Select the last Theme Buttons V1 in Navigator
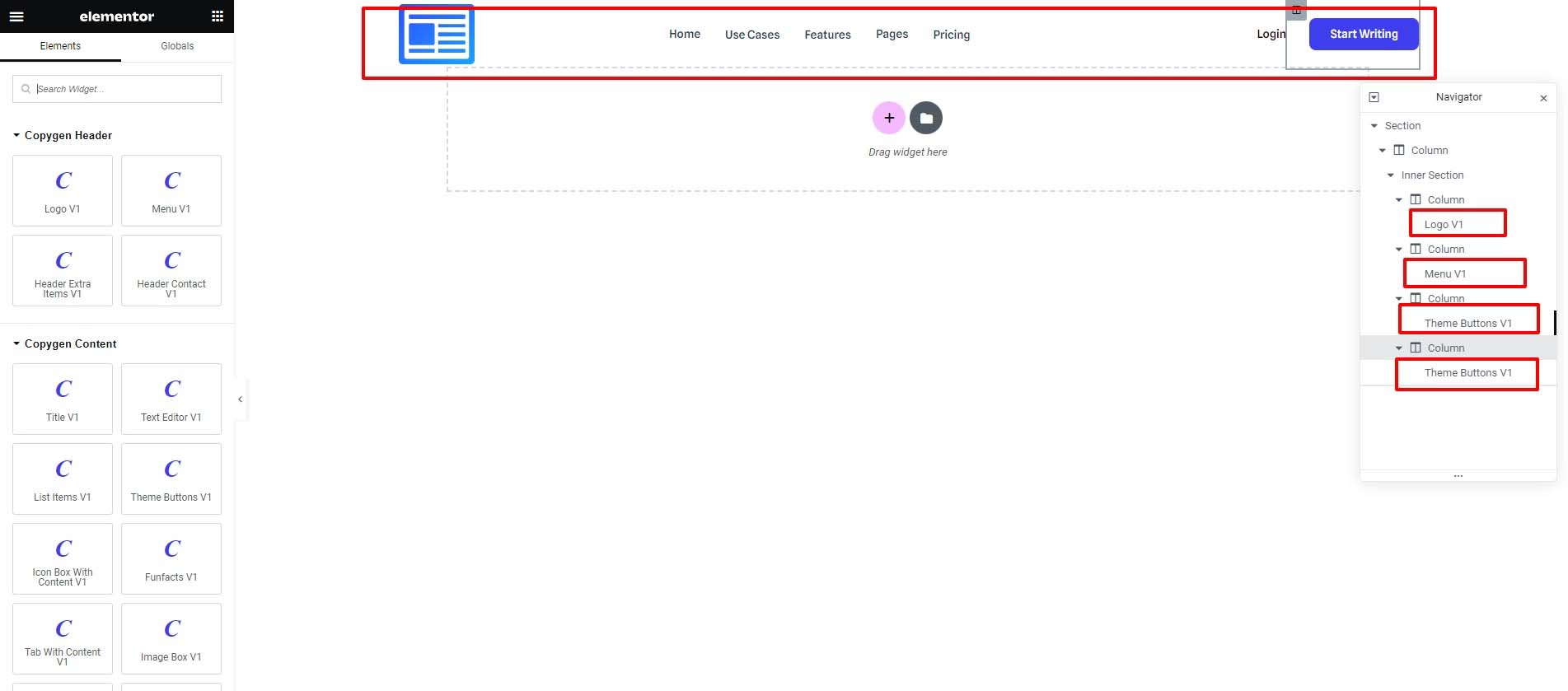This screenshot has width=1568, height=691. pos(1467,373)
